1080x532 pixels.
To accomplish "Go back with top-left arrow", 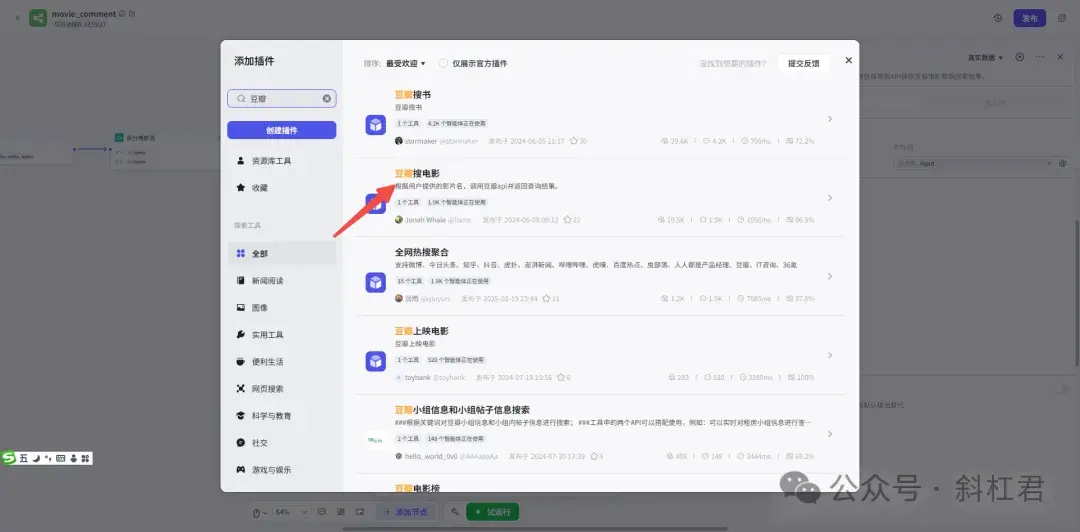I will (x=17, y=18).
